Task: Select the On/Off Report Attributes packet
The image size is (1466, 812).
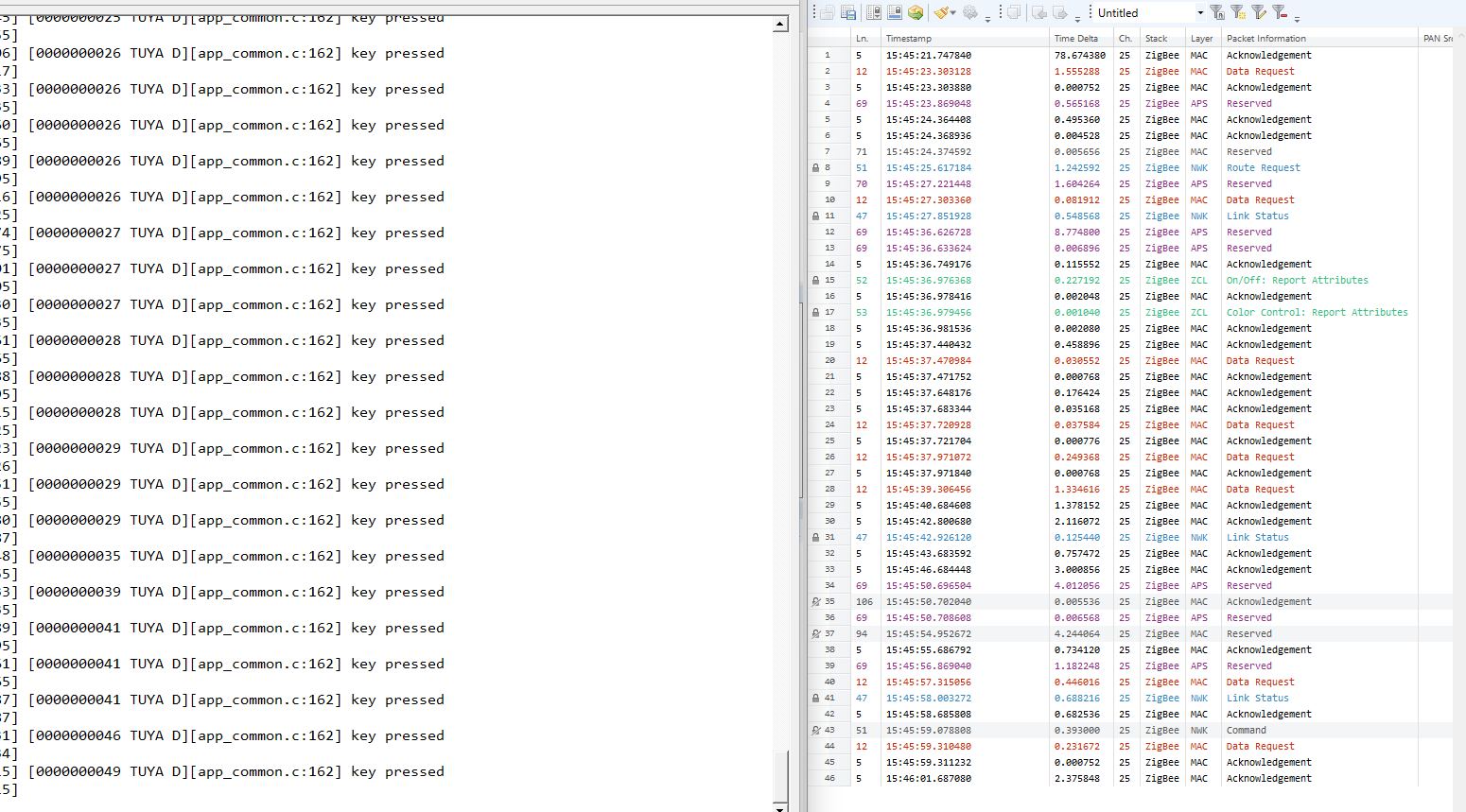Action: (x=1297, y=281)
